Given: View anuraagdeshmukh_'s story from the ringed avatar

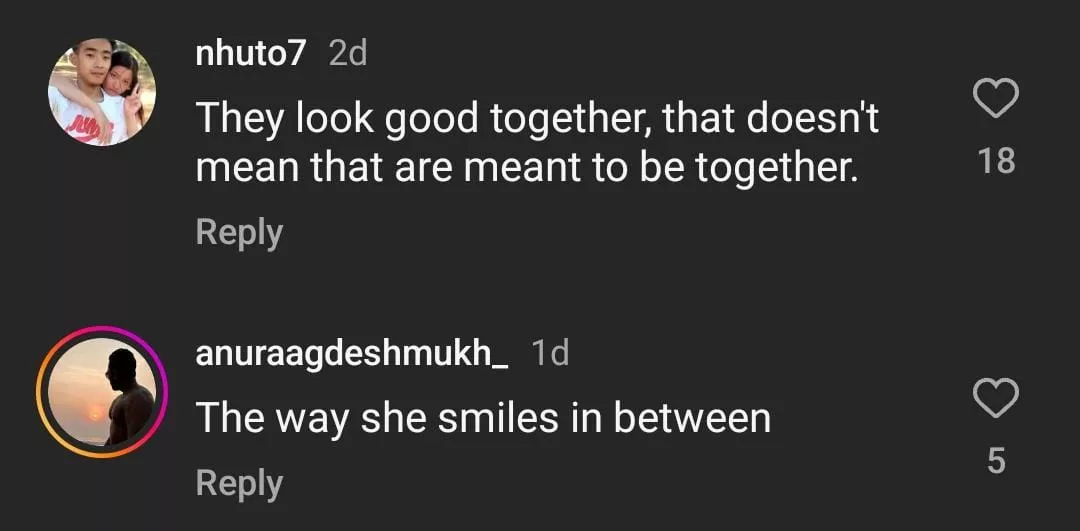Looking at the screenshot, I should (101, 391).
